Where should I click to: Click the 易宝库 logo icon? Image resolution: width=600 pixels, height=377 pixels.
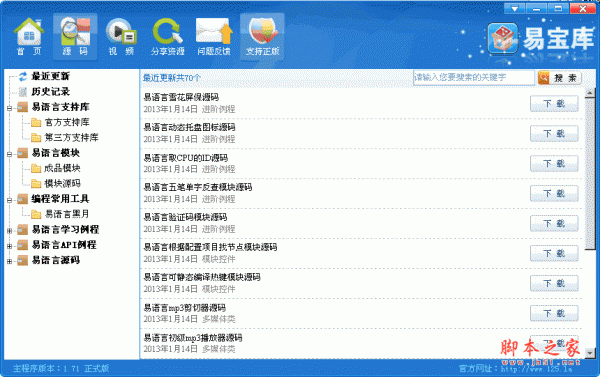point(502,38)
